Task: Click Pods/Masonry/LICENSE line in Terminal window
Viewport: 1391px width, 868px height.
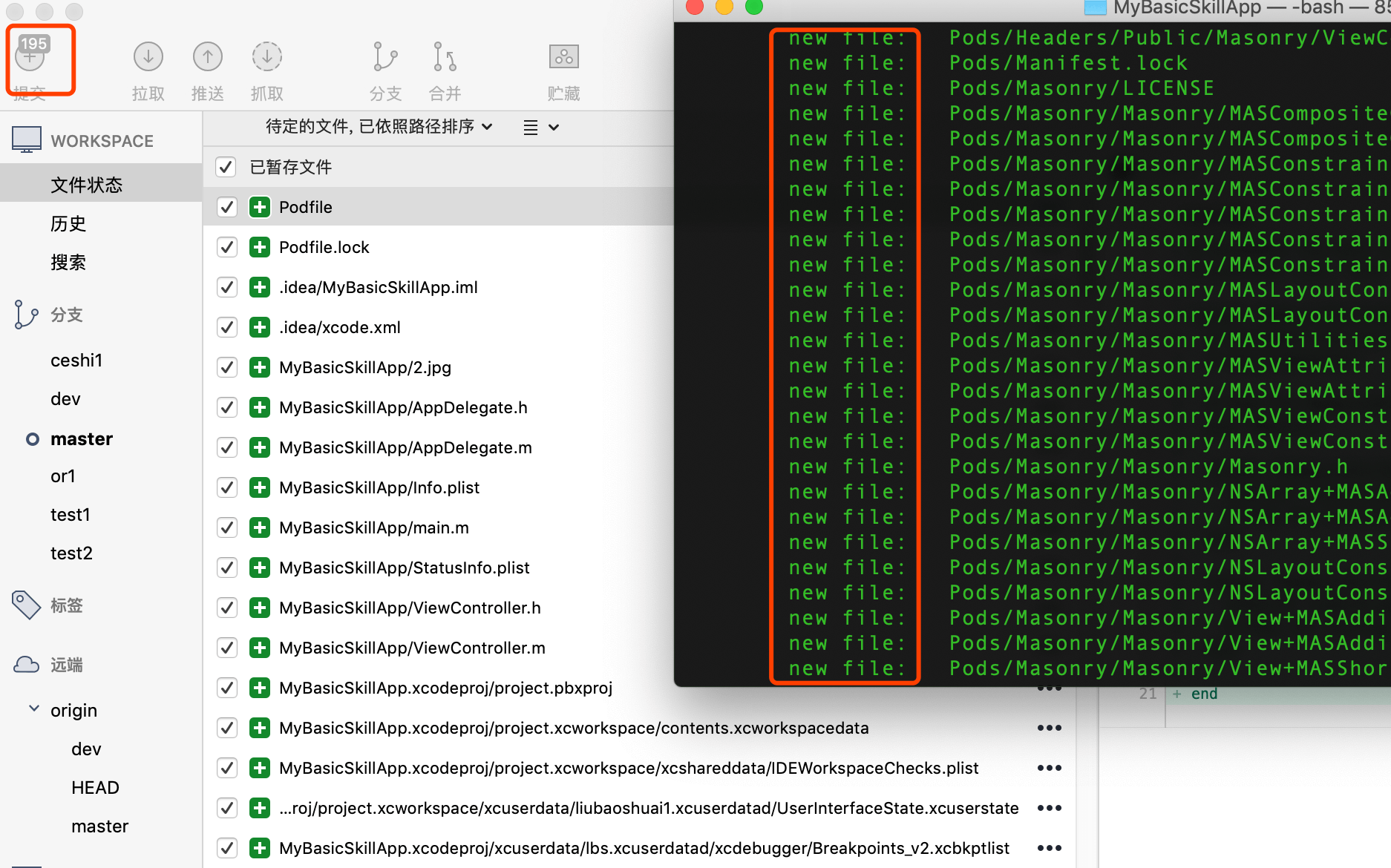Action: [1082, 88]
